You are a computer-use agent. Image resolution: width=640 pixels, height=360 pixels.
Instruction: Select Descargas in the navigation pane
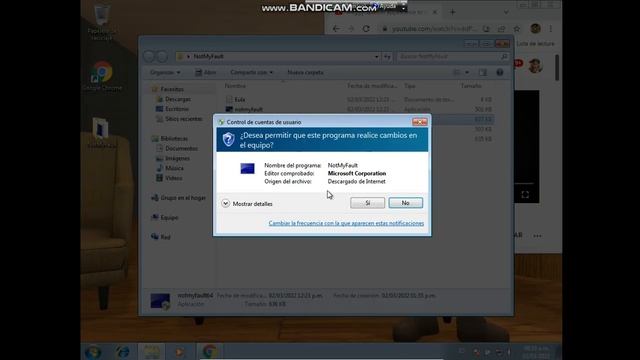(x=173, y=99)
